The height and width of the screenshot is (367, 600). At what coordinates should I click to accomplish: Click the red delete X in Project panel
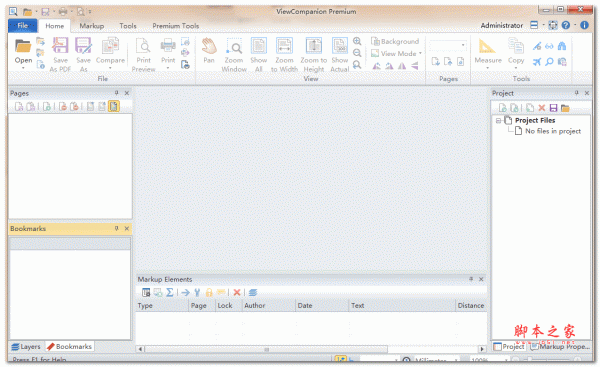(x=541, y=108)
